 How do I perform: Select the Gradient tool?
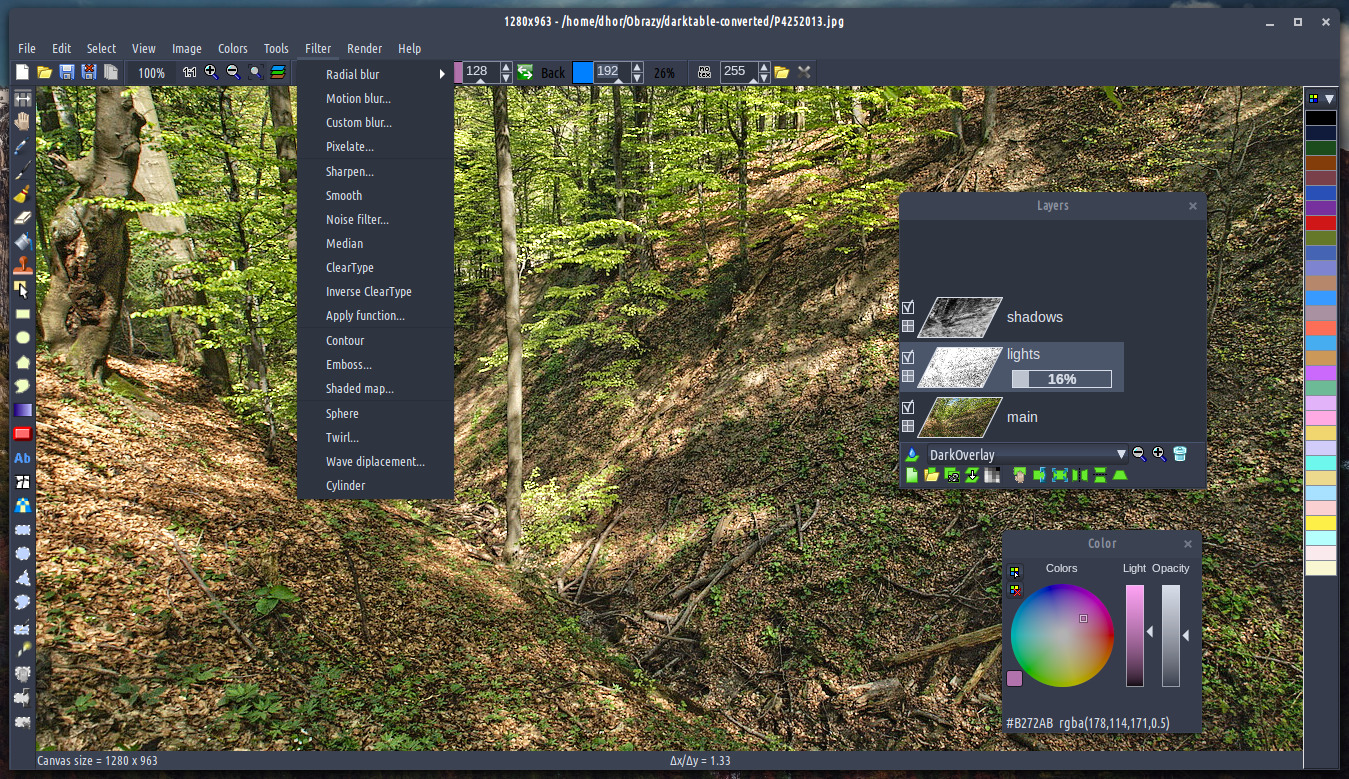22,410
